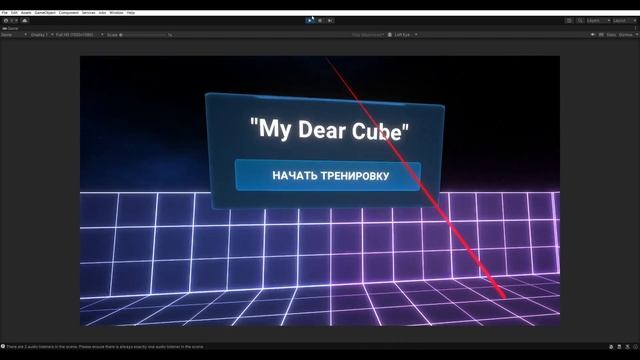Click the Step frame button
The image size is (640, 360).
(330, 20)
